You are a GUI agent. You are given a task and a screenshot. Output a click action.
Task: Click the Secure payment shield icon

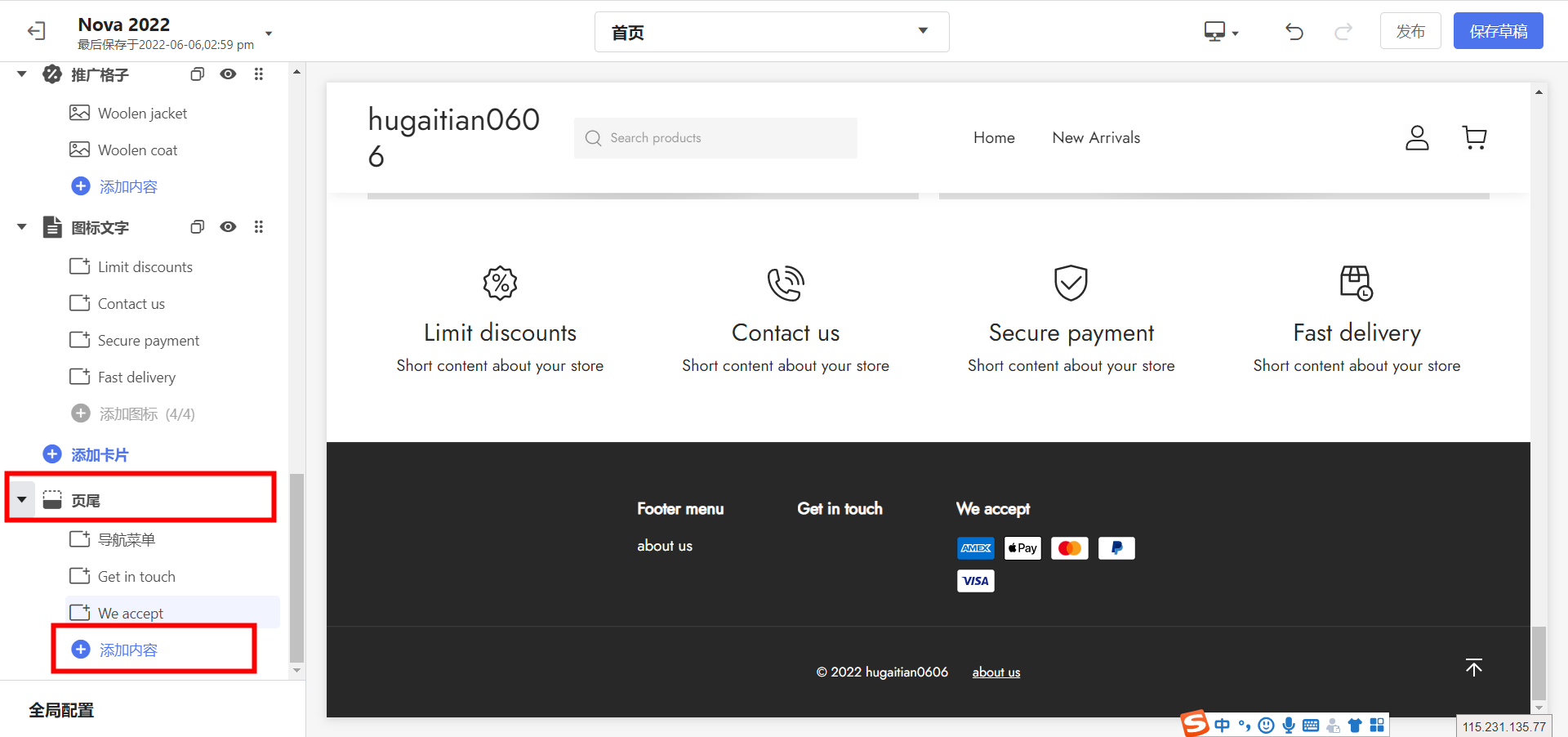pos(1071,284)
